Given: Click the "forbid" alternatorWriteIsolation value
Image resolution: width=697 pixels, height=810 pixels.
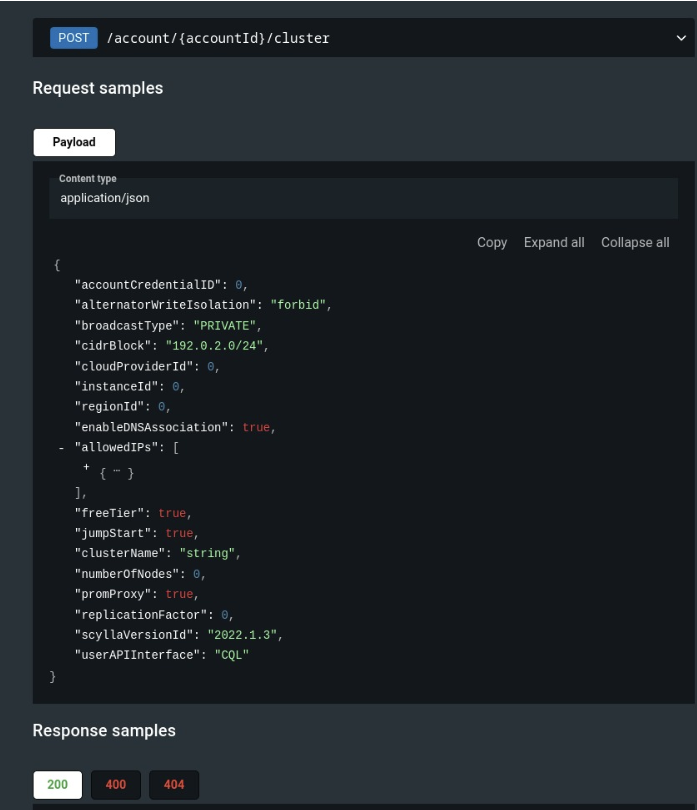Looking at the screenshot, I should point(298,305).
